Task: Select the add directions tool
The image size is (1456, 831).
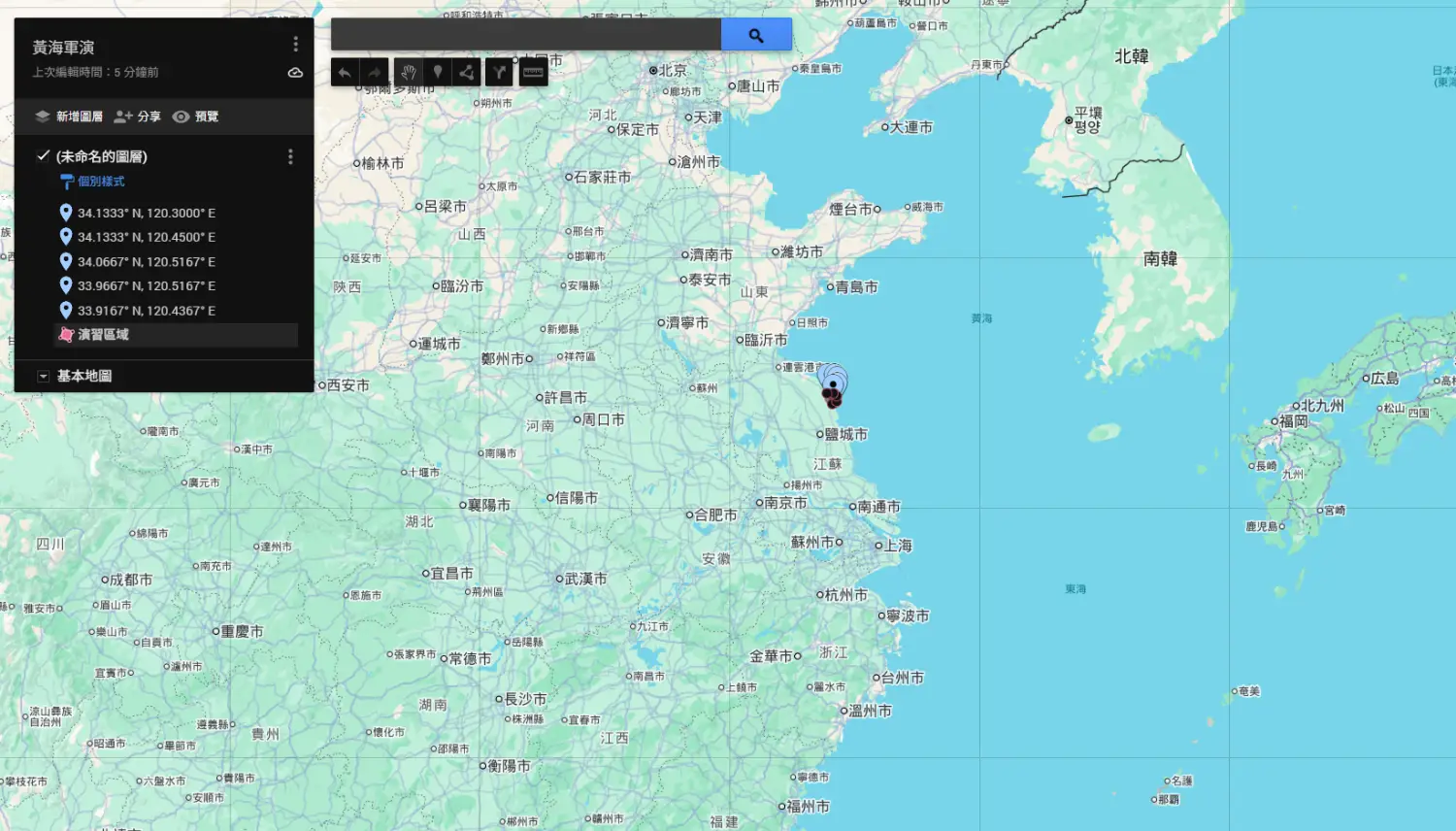Action: point(499,73)
